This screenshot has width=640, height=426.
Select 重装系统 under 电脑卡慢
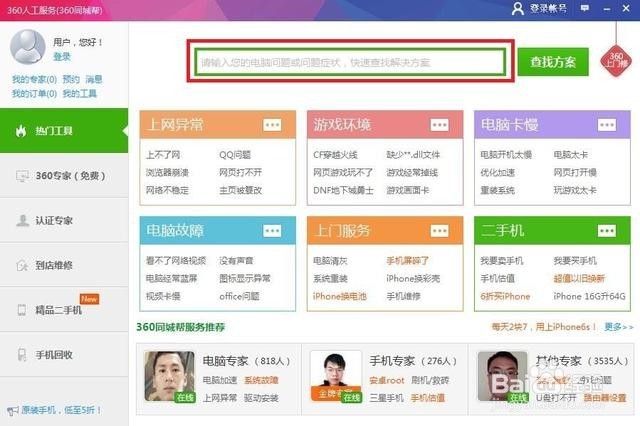point(498,190)
